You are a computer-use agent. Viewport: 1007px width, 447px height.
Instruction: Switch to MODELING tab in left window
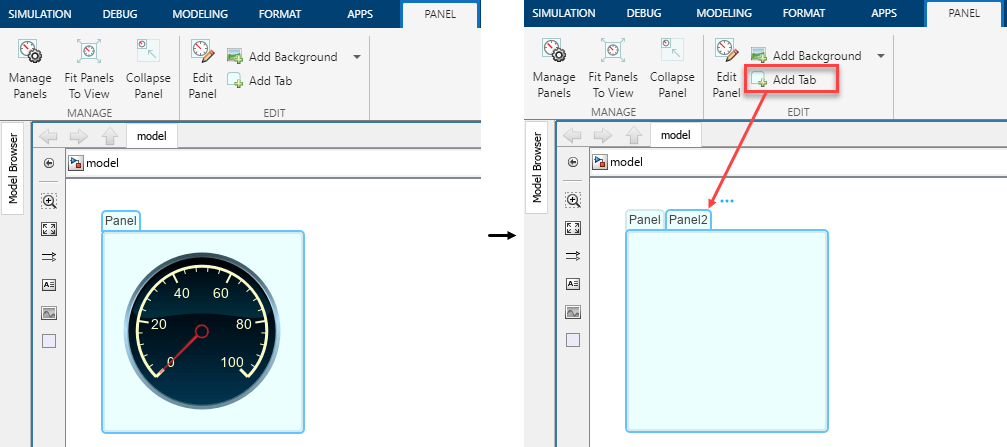point(200,13)
